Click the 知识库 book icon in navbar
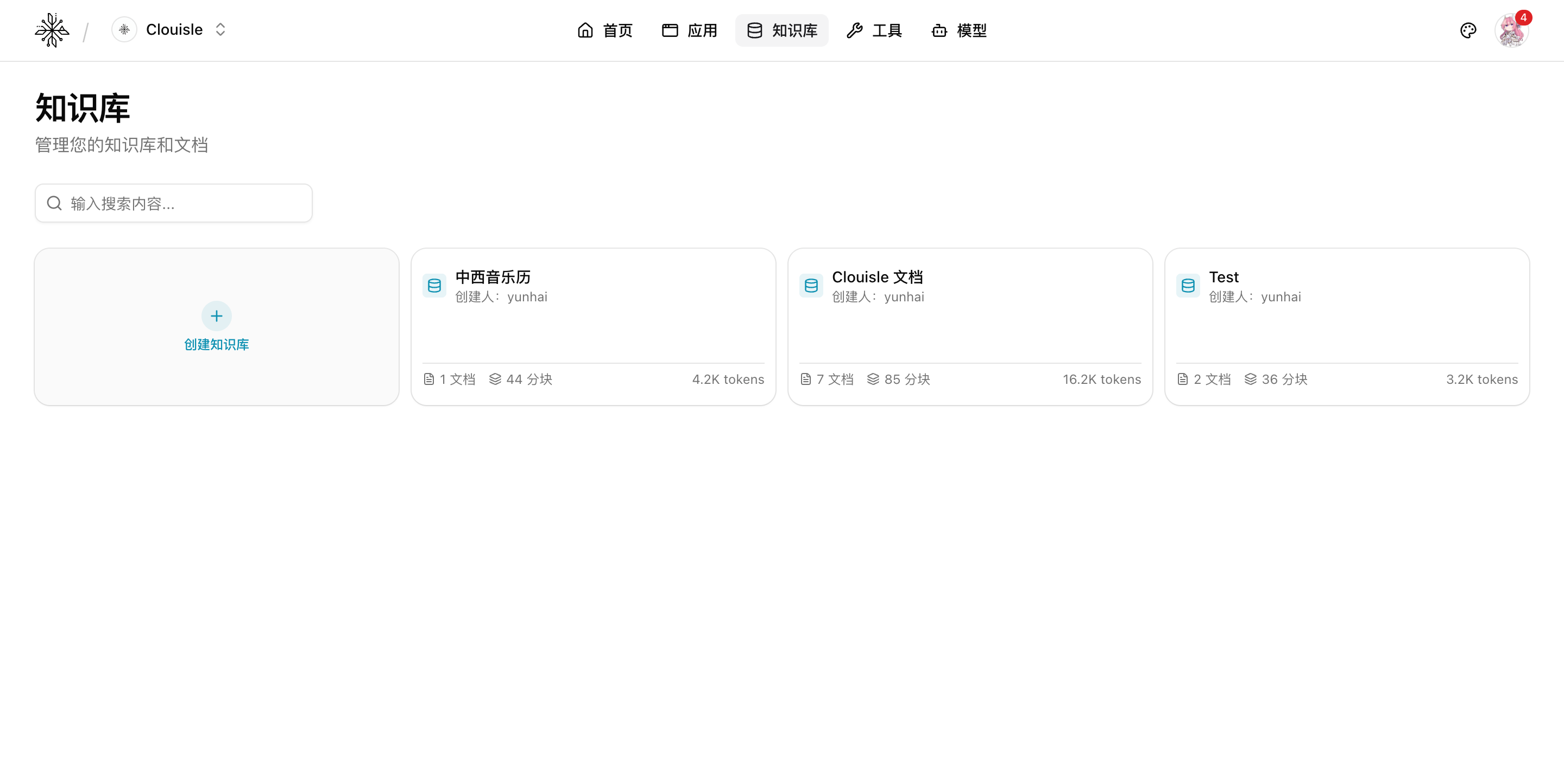Image resolution: width=1564 pixels, height=784 pixels. [754, 30]
